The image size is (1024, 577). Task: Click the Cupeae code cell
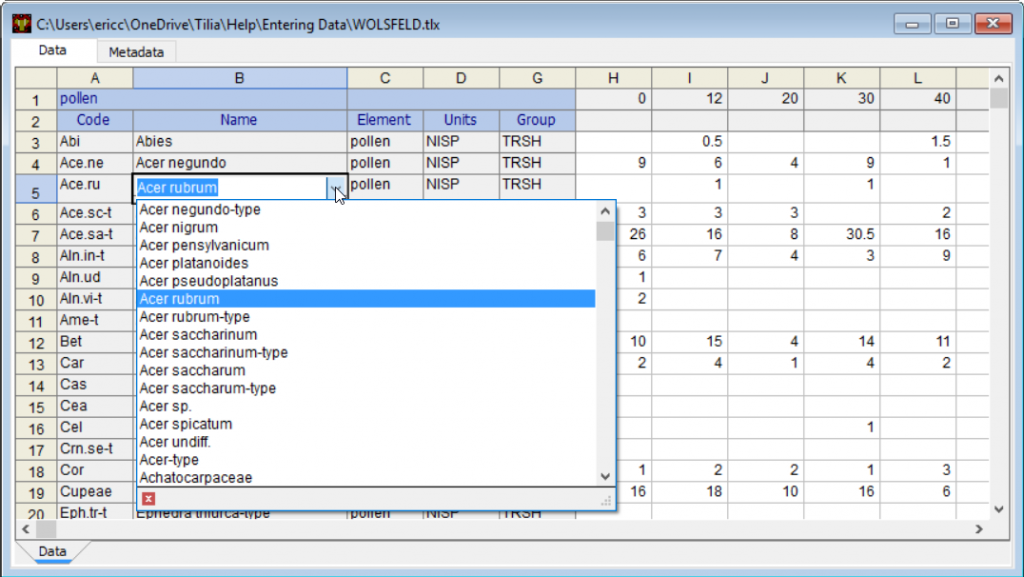95,491
